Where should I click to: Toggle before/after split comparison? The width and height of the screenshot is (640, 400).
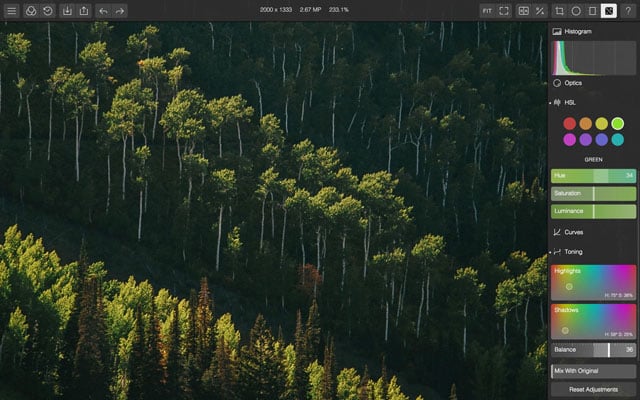pyautogui.click(x=523, y=11)
